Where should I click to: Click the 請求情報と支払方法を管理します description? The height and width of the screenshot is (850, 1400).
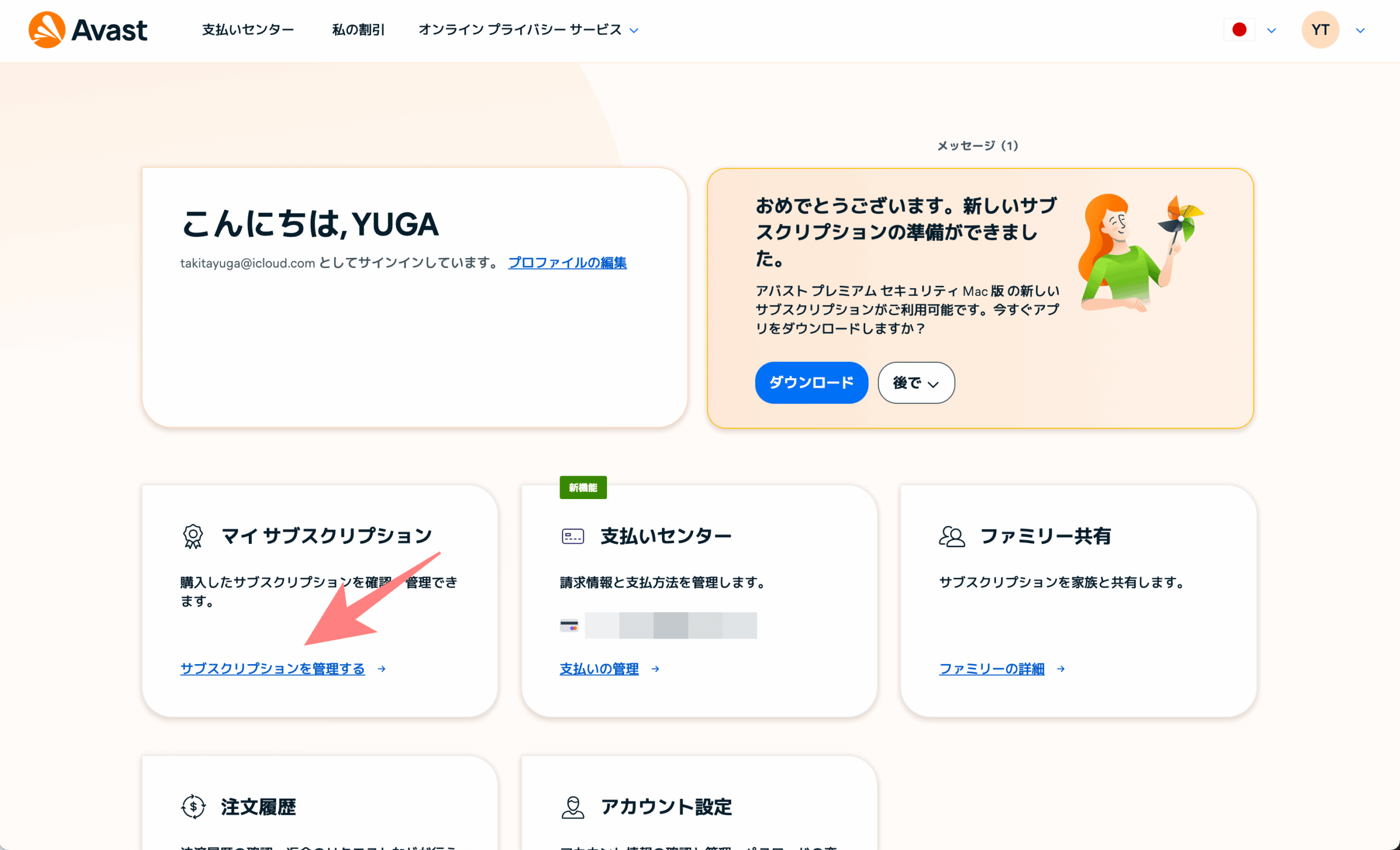[x=665, y=583]
